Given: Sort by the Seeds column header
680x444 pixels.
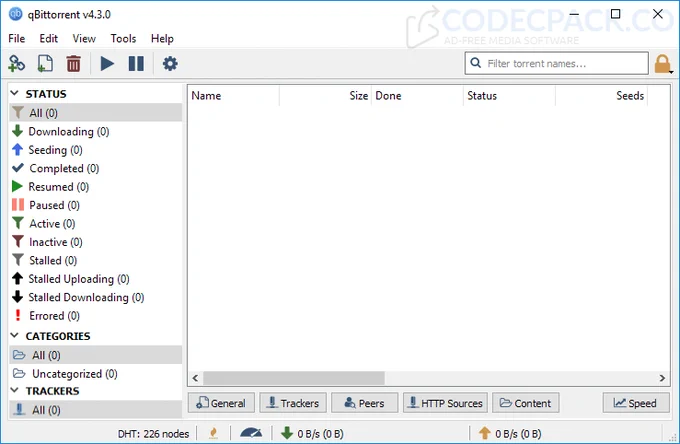Looking at the screenshot, I should [602, 96].
